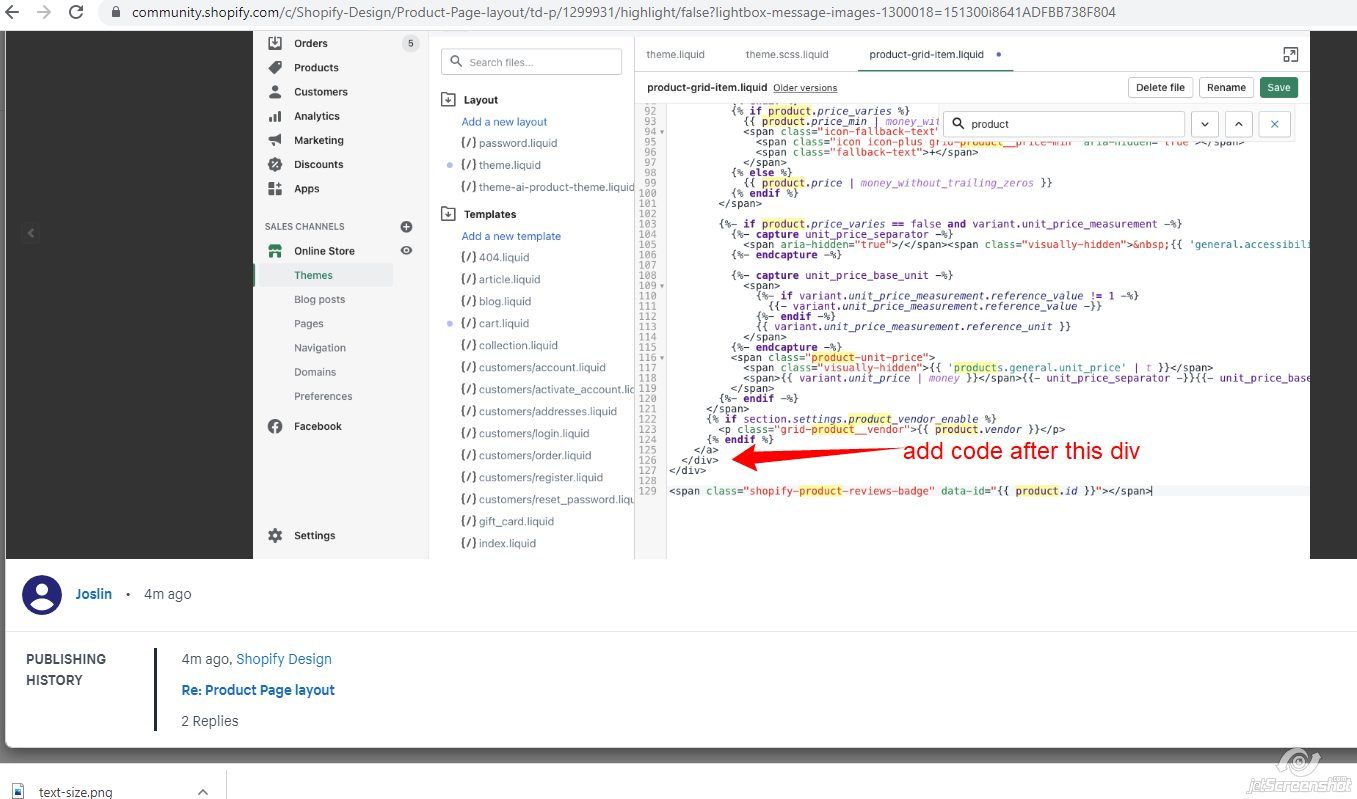Switch to theme.liquid editor tab
This screenshot has height=799, width=1357.
pyautogui.click(x=675, y=54)
